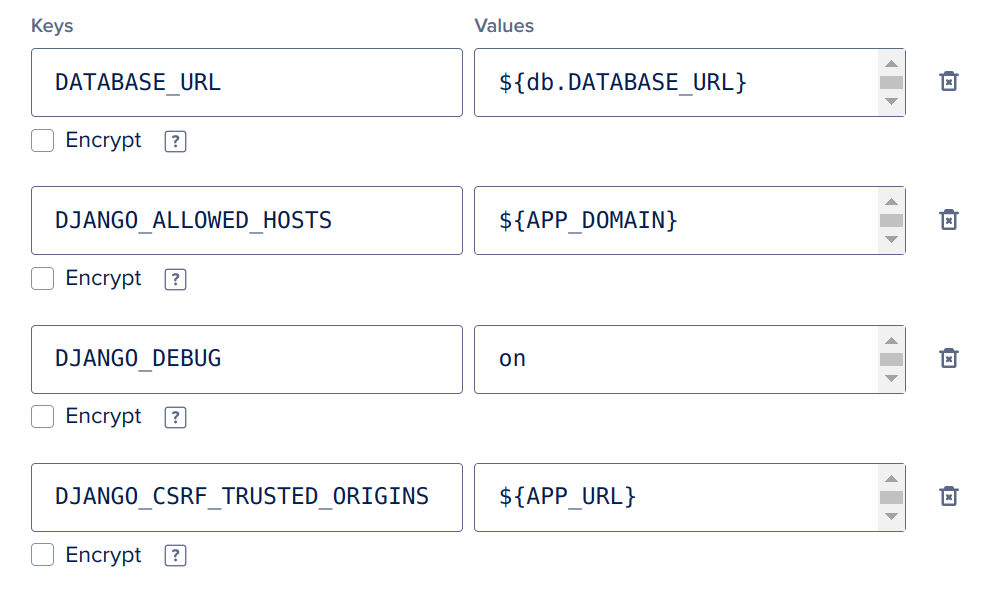Delete the DJANGO_ALLOWED_HOSTS variable row

tap(948, 220)
